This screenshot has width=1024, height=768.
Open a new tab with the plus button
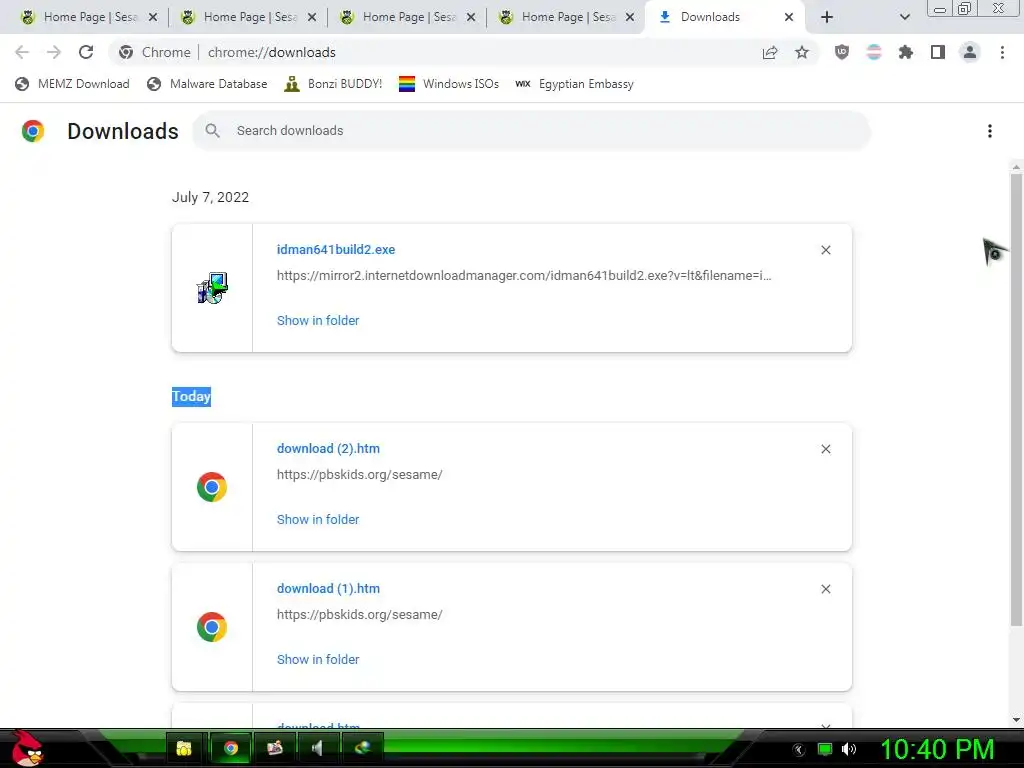pyautogui.click(x=827, y=17)
